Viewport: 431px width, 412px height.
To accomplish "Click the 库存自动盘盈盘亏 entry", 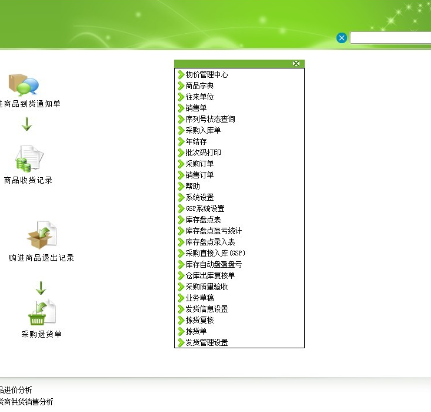I will (x=214, y=264).
